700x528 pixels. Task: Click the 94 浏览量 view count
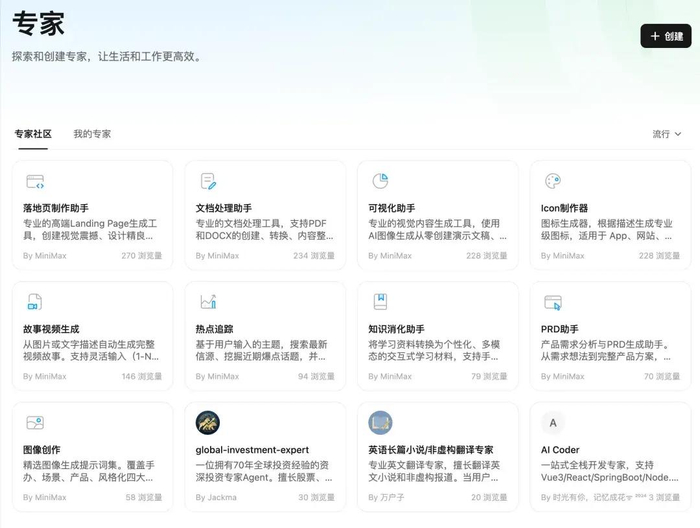[316, 376]
